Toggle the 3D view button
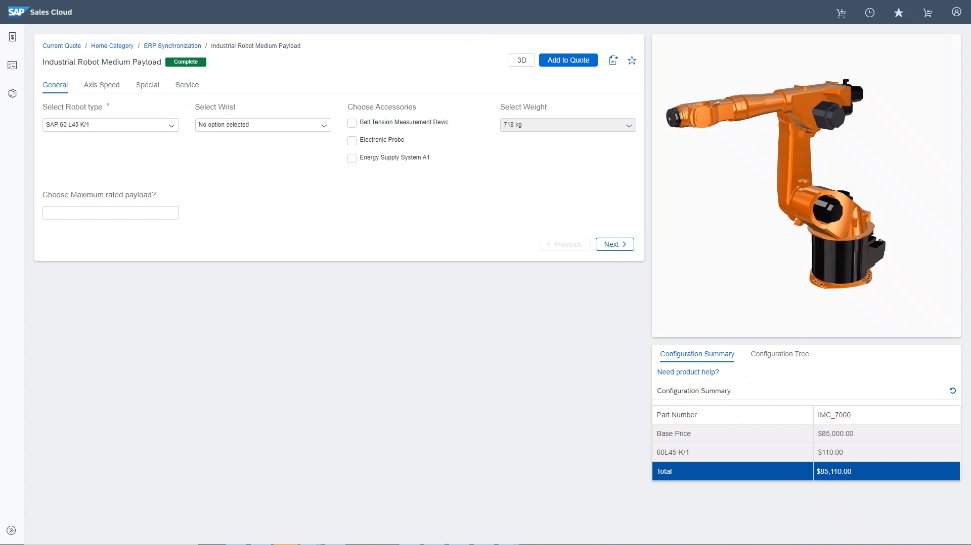The height and width of the screenshot is (545, 971). tap(521, 60)
